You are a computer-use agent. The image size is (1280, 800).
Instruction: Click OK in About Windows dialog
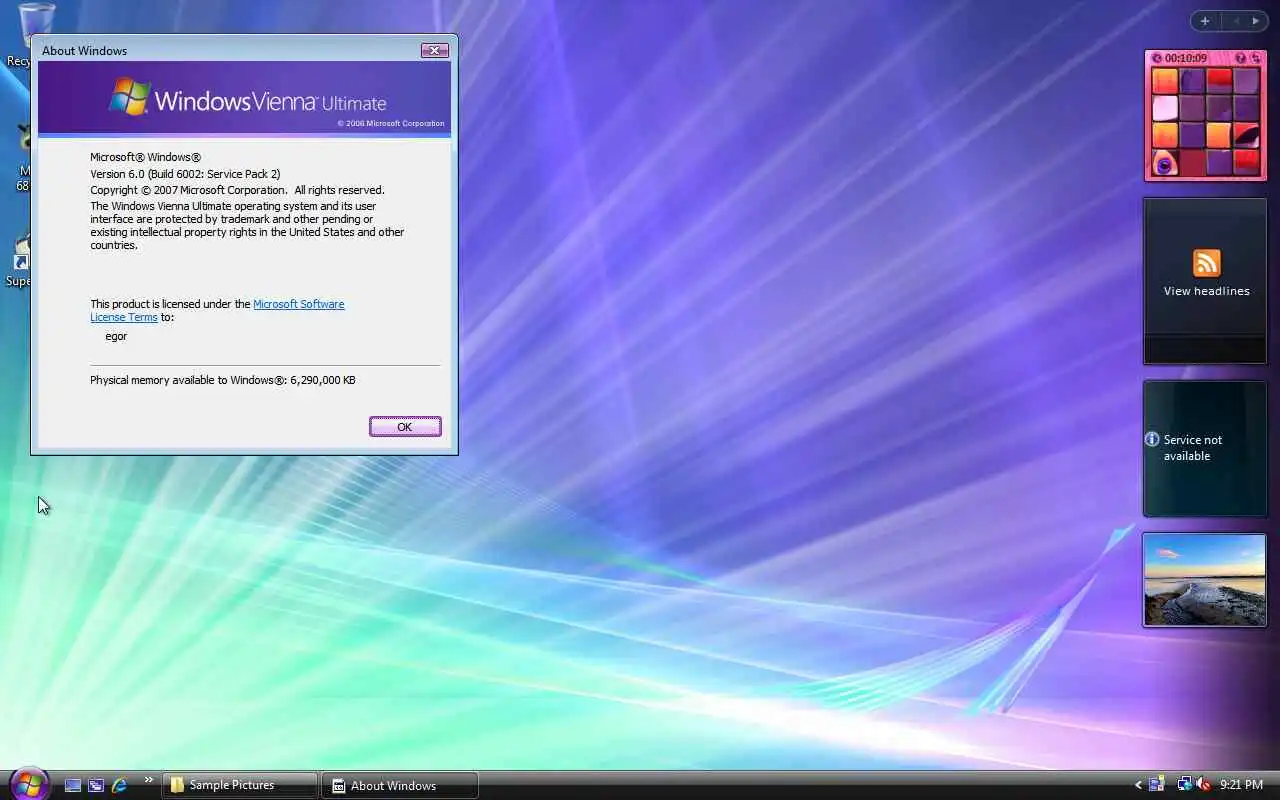[405, 427]
